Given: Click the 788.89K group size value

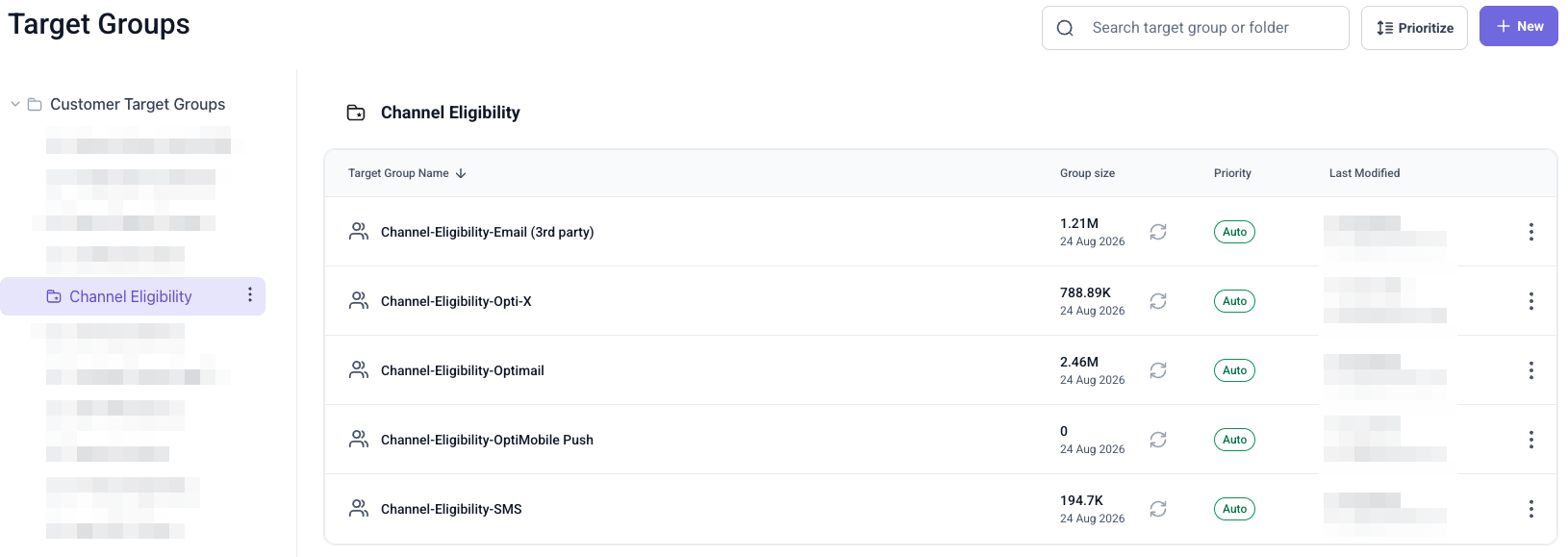Looking at the screenshot, I should pos(1085,292).
